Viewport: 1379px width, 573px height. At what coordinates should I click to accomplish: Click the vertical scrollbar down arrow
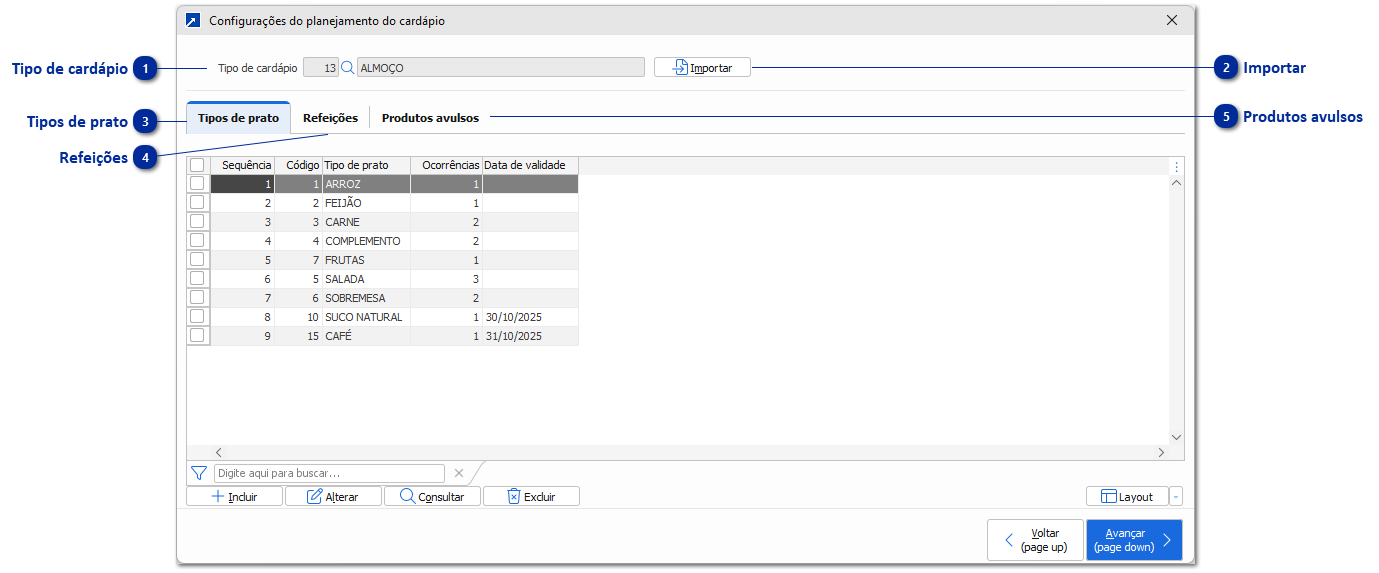(1176, 437)
